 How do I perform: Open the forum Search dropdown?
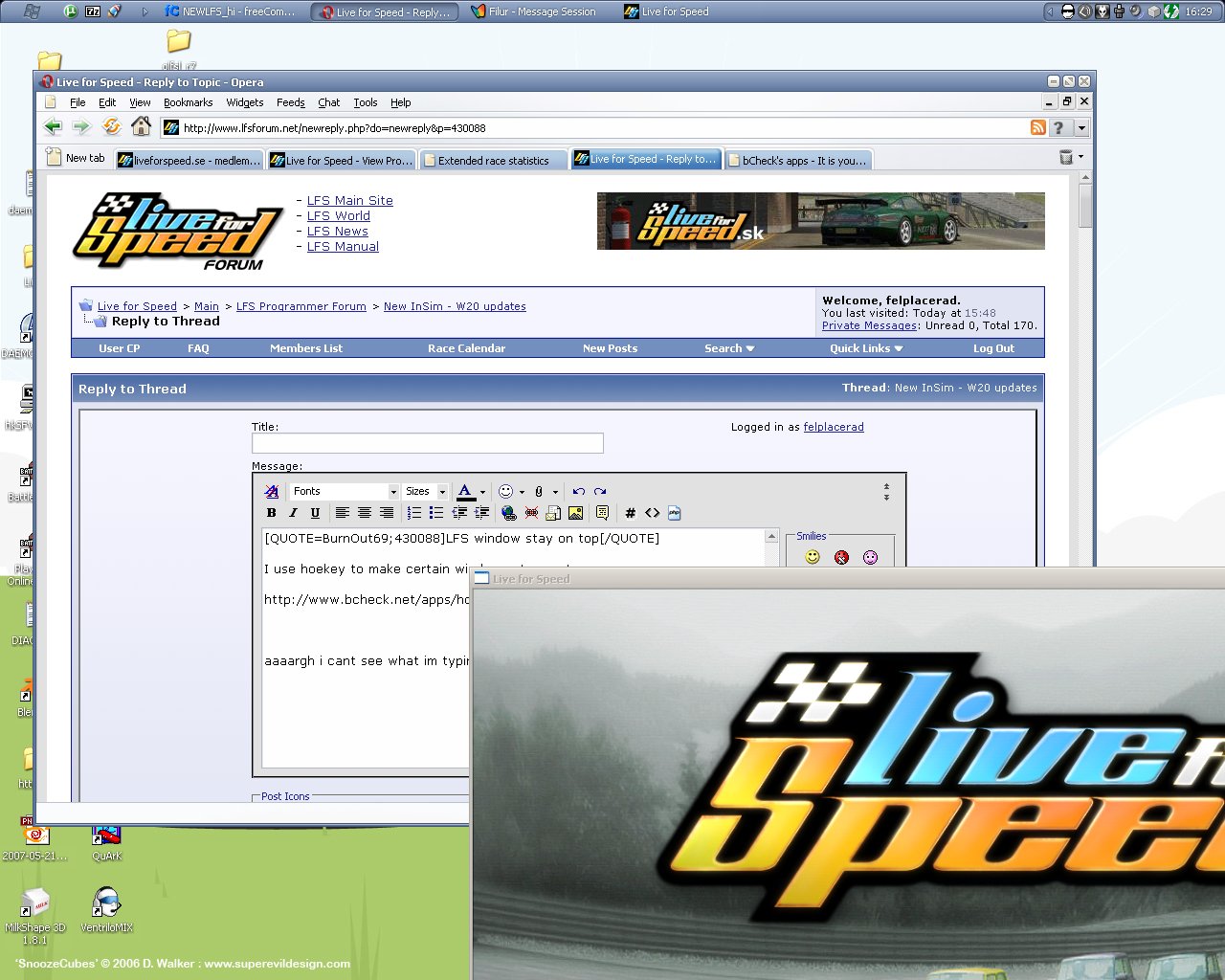coord(729,348)
